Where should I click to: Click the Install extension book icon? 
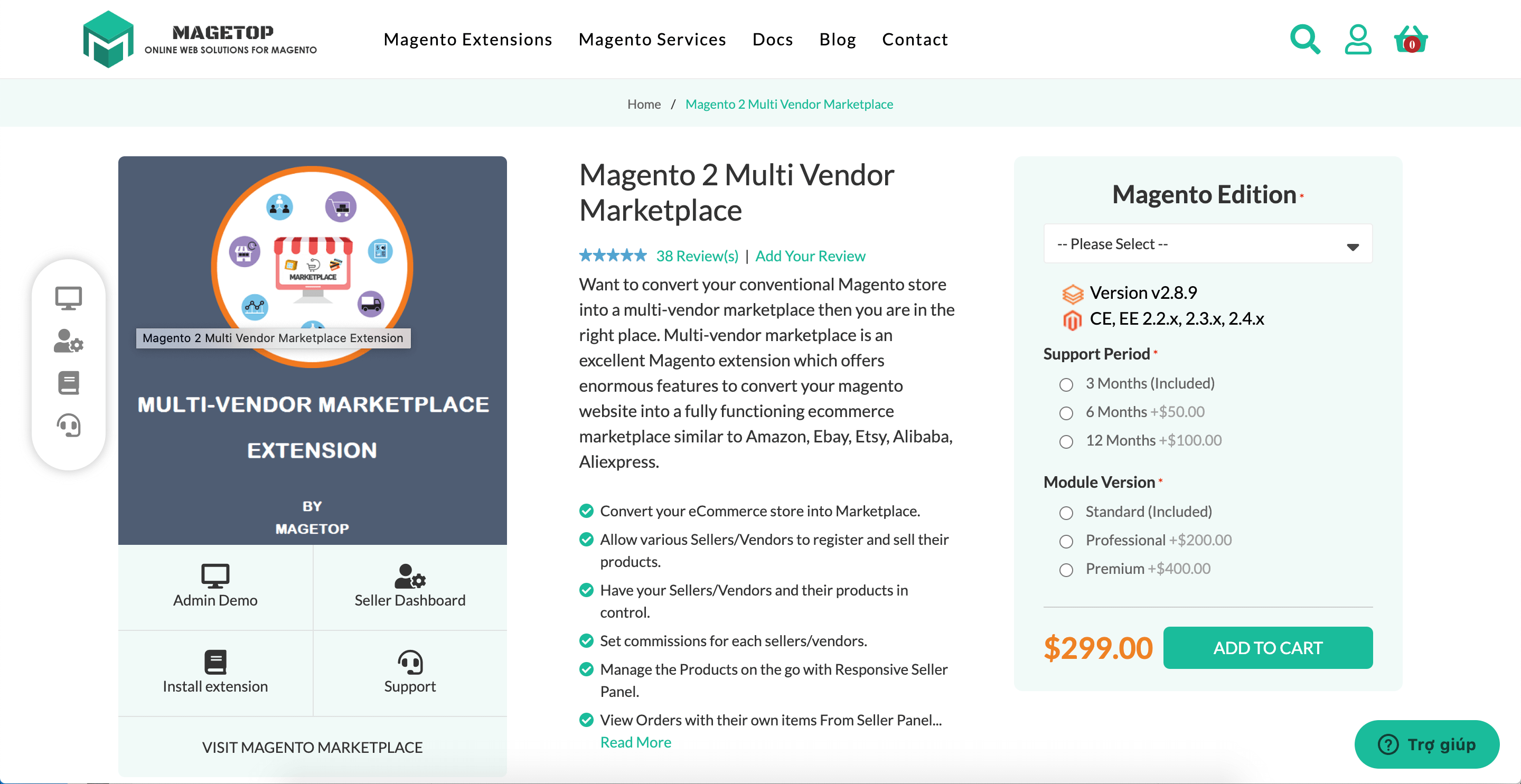215,662
